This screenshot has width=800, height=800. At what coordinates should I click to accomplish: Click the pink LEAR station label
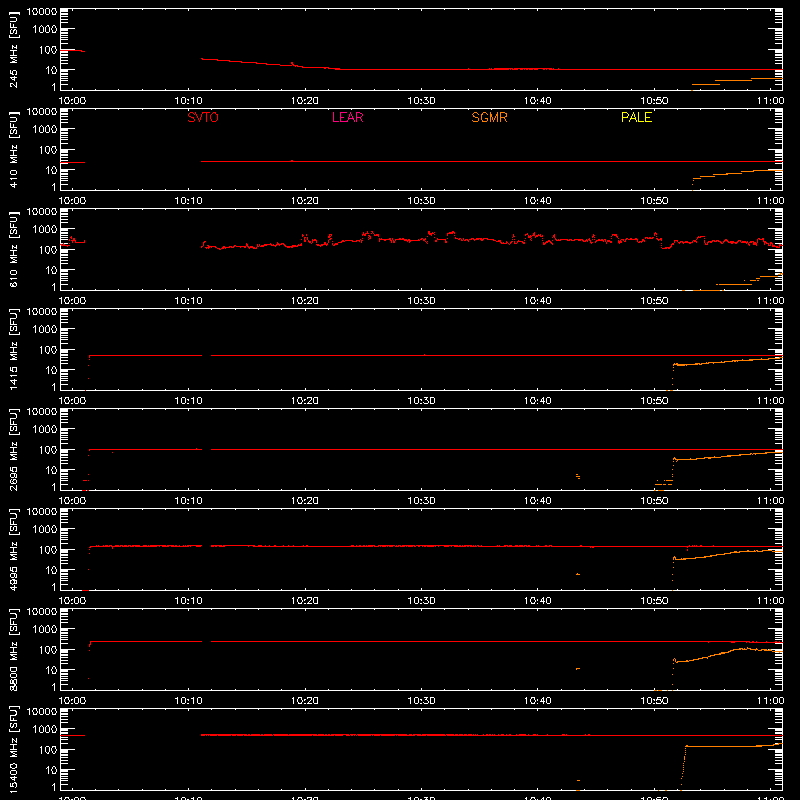pyautogui.click(x=347, y=117)
